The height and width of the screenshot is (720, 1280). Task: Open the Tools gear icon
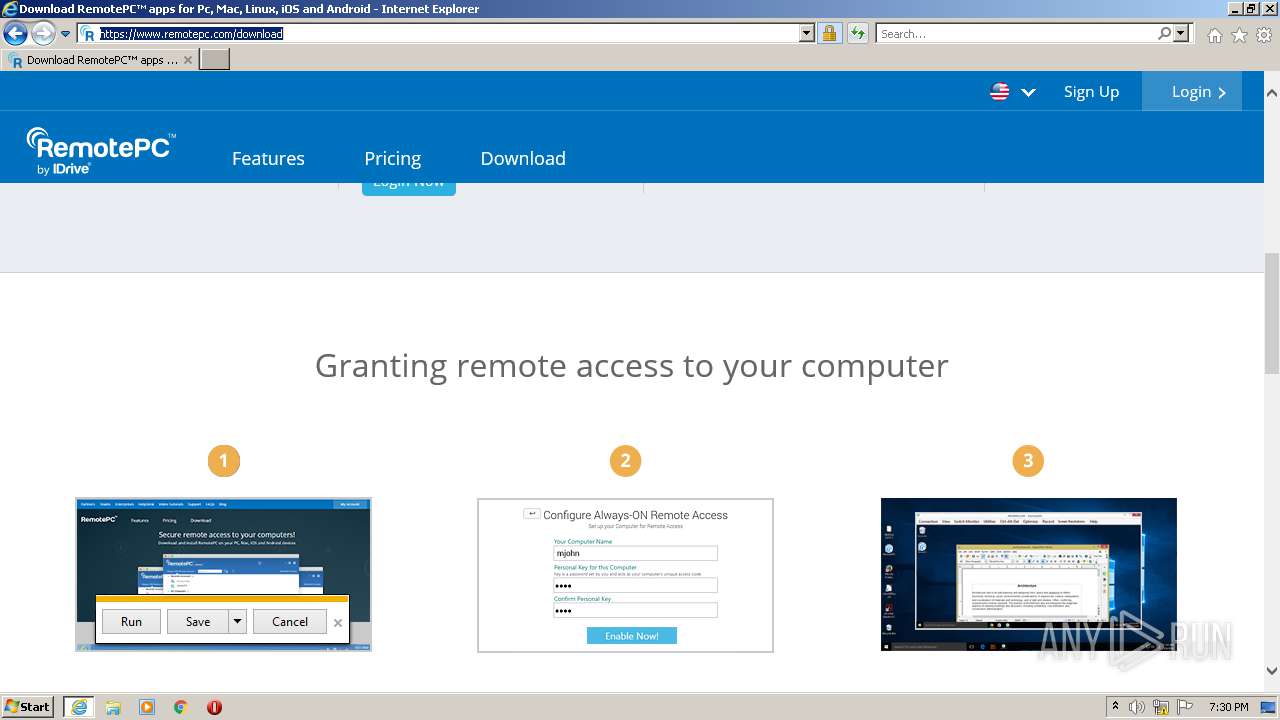click(x=1264, y=35)
